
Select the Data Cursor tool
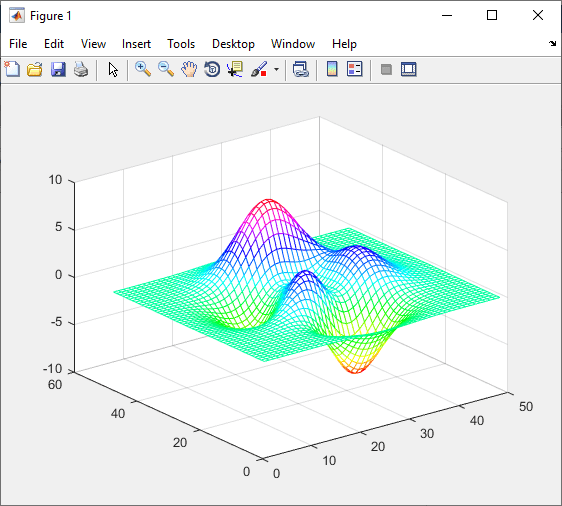pyautogui.click(x=235, y=69)
